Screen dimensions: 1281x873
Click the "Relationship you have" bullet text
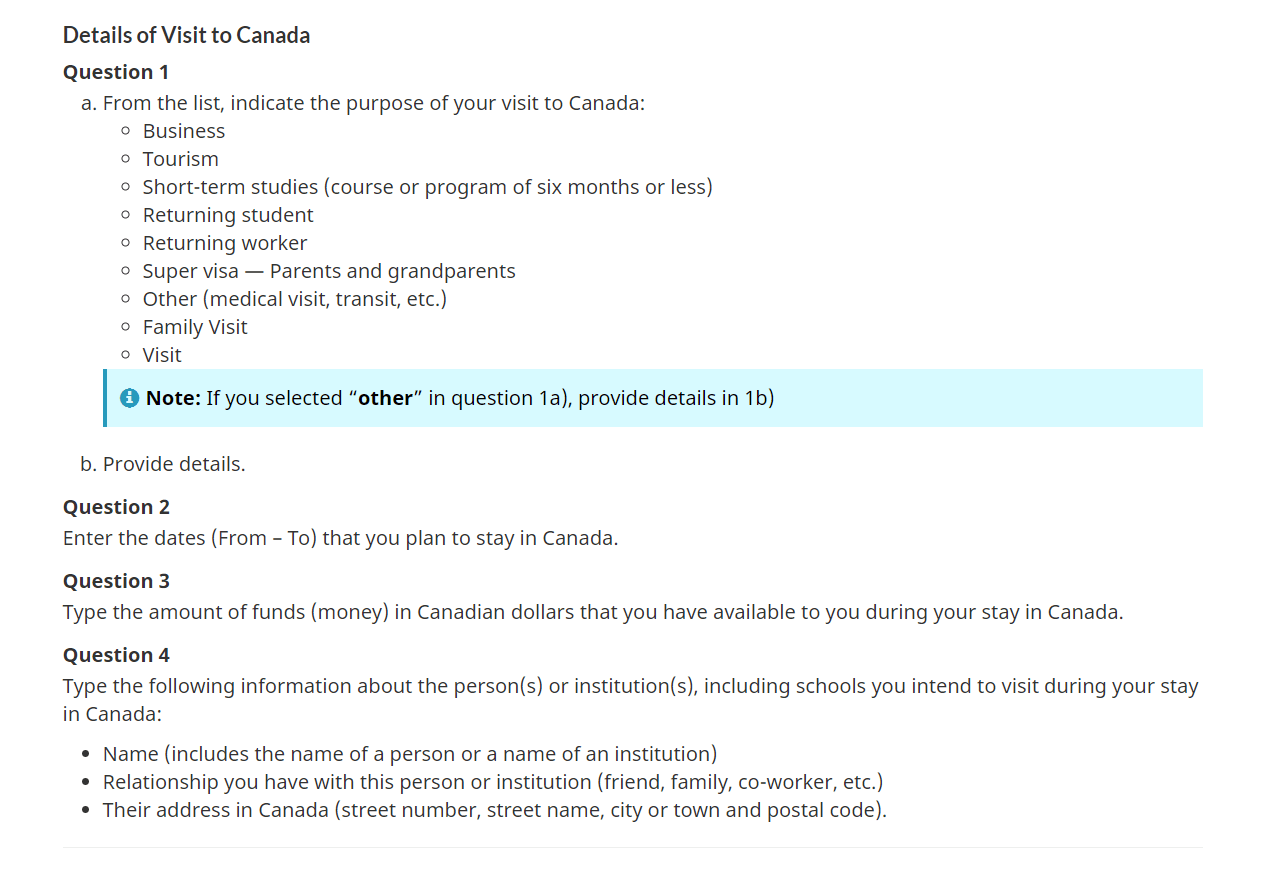tap(493, 782)
